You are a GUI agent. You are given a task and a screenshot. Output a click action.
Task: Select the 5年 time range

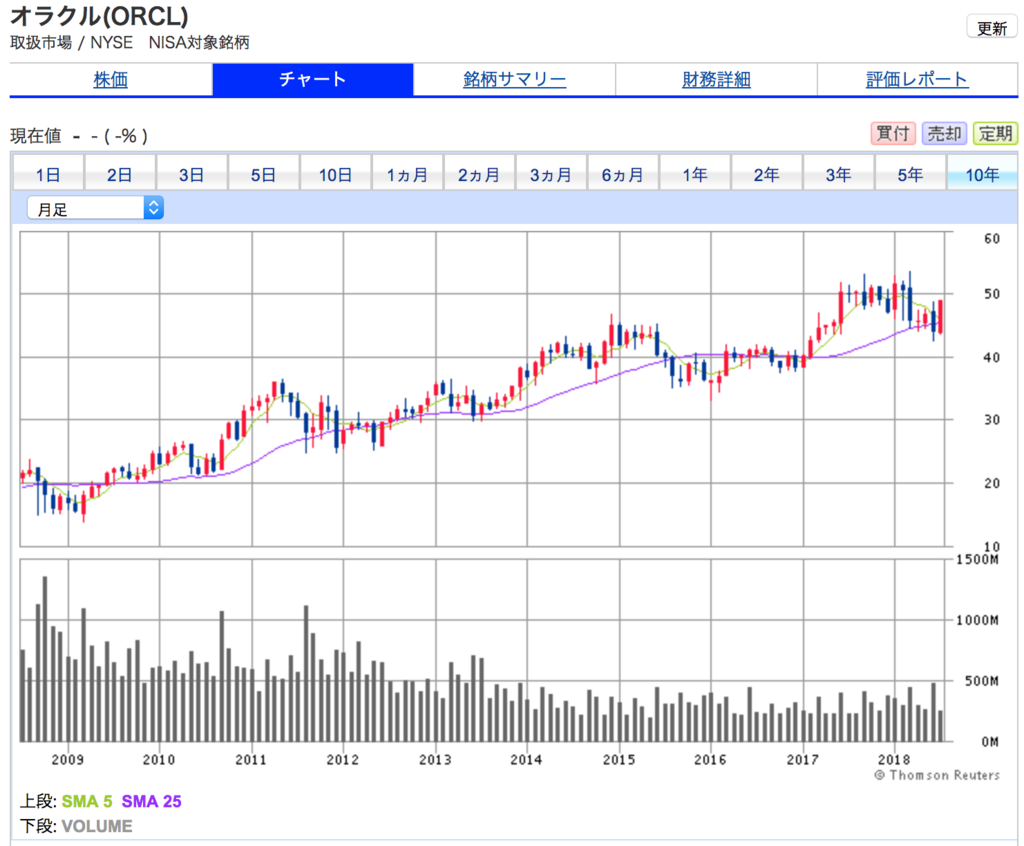[911, 172]
